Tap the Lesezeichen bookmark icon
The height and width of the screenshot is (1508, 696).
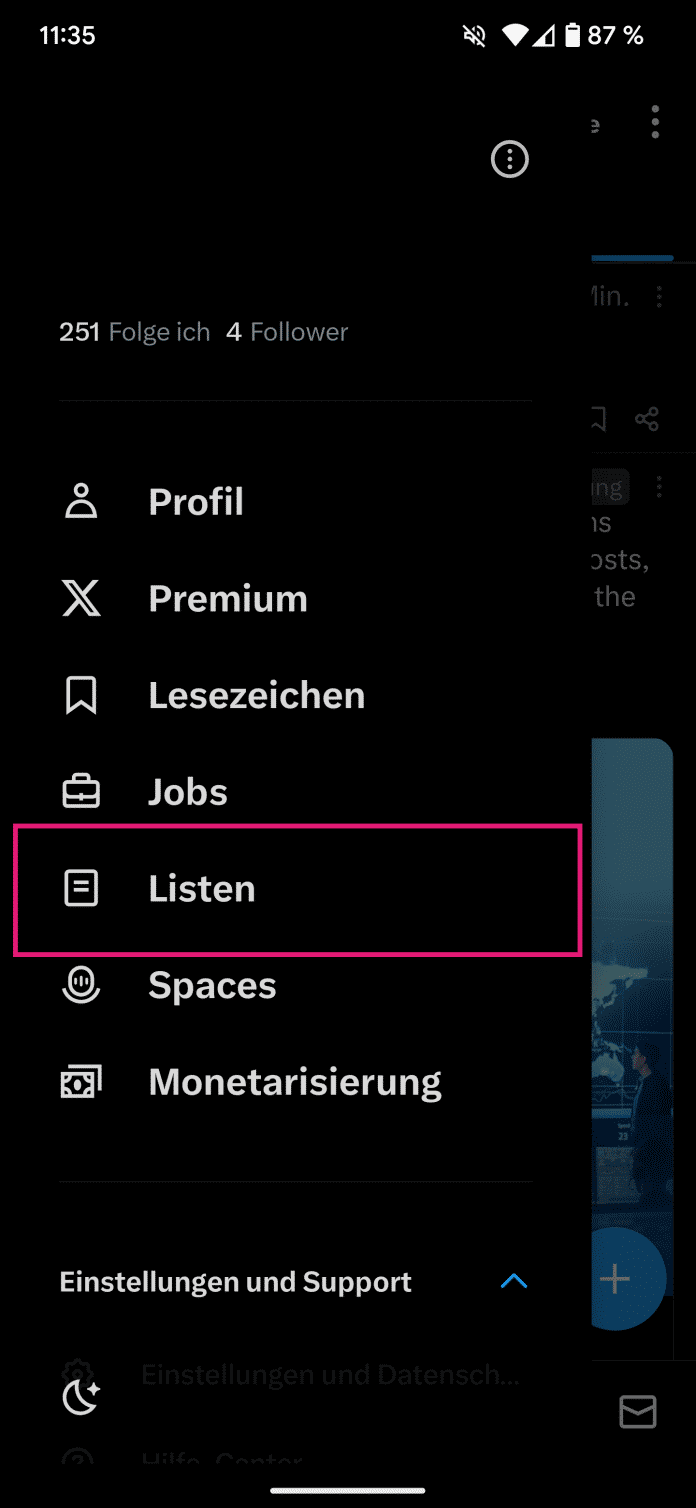81,695
